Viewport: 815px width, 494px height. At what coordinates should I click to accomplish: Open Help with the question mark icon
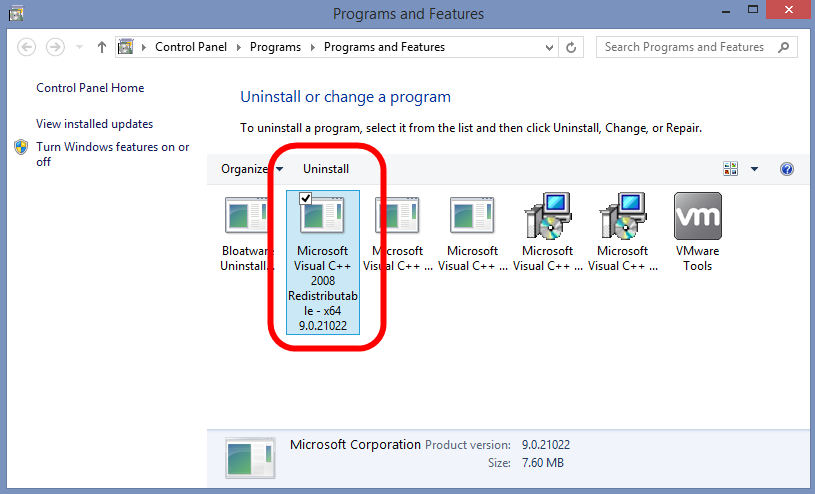tap(787, 169)
